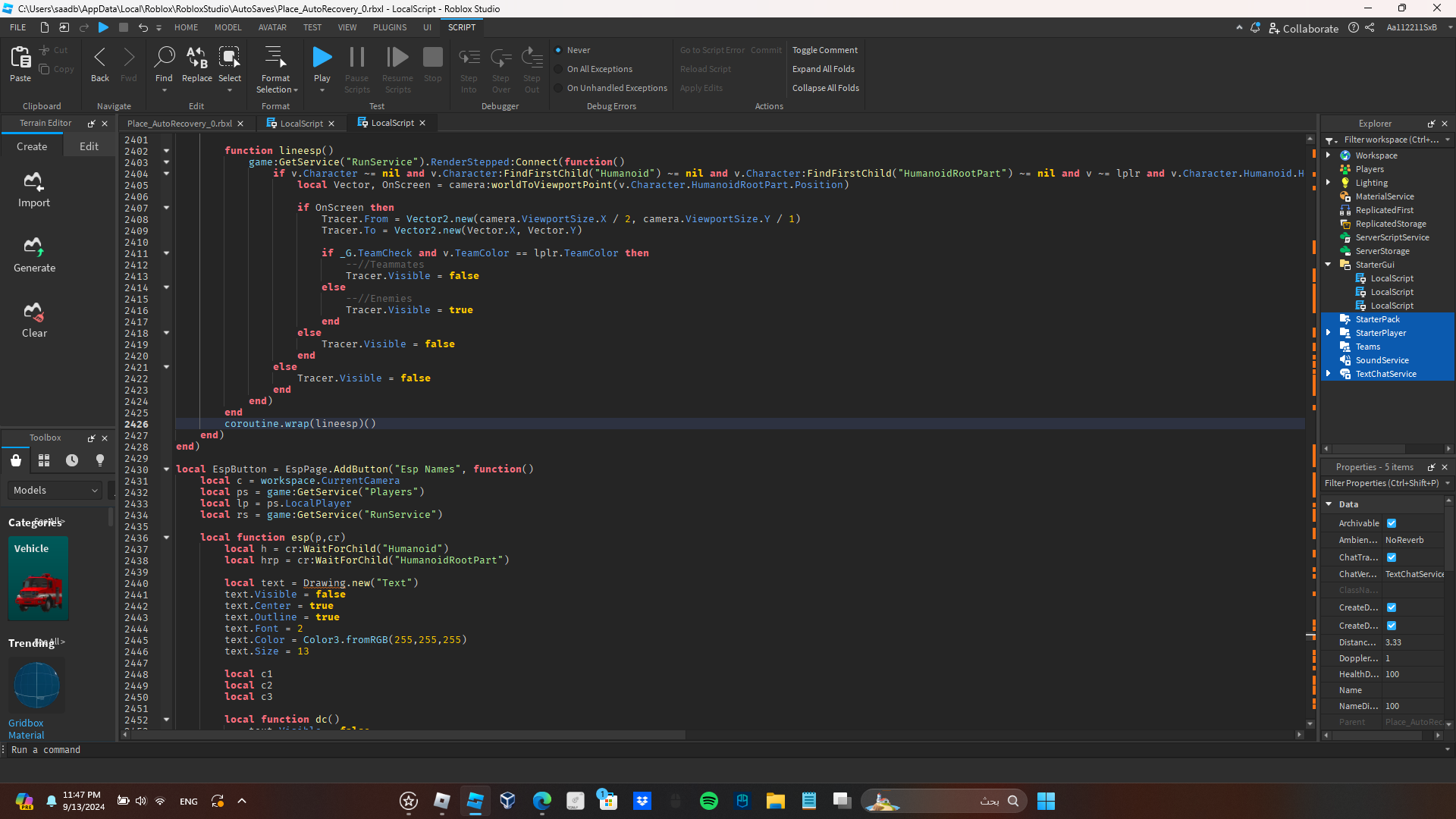Open Toolbox Marketplace bag icon
This screenshot has height=819, width=1456.
[16, 460]
